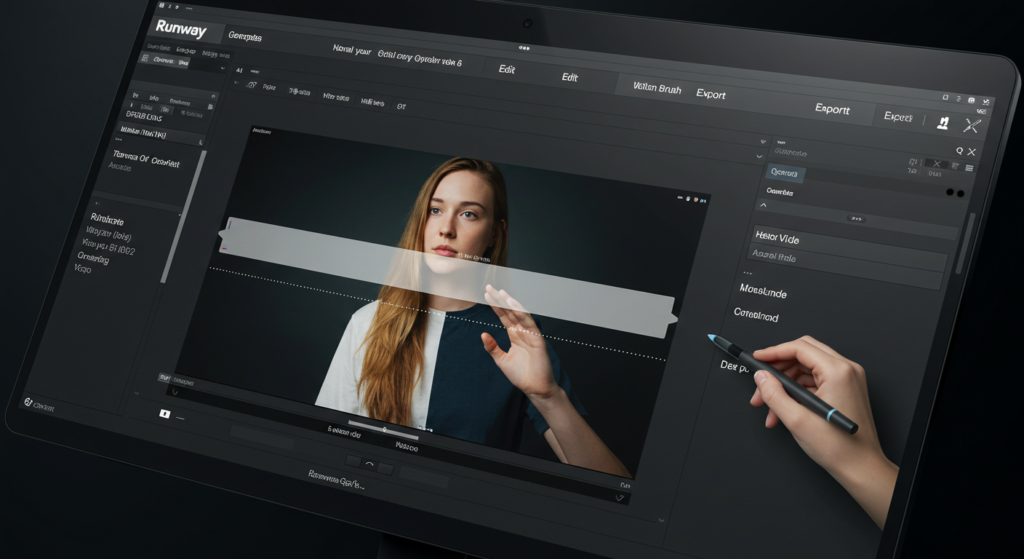Open the stacked-lines list icon in right panel
Image resolution: width=1024 pixels, height=559 pixels.
[x=969, y=168]
